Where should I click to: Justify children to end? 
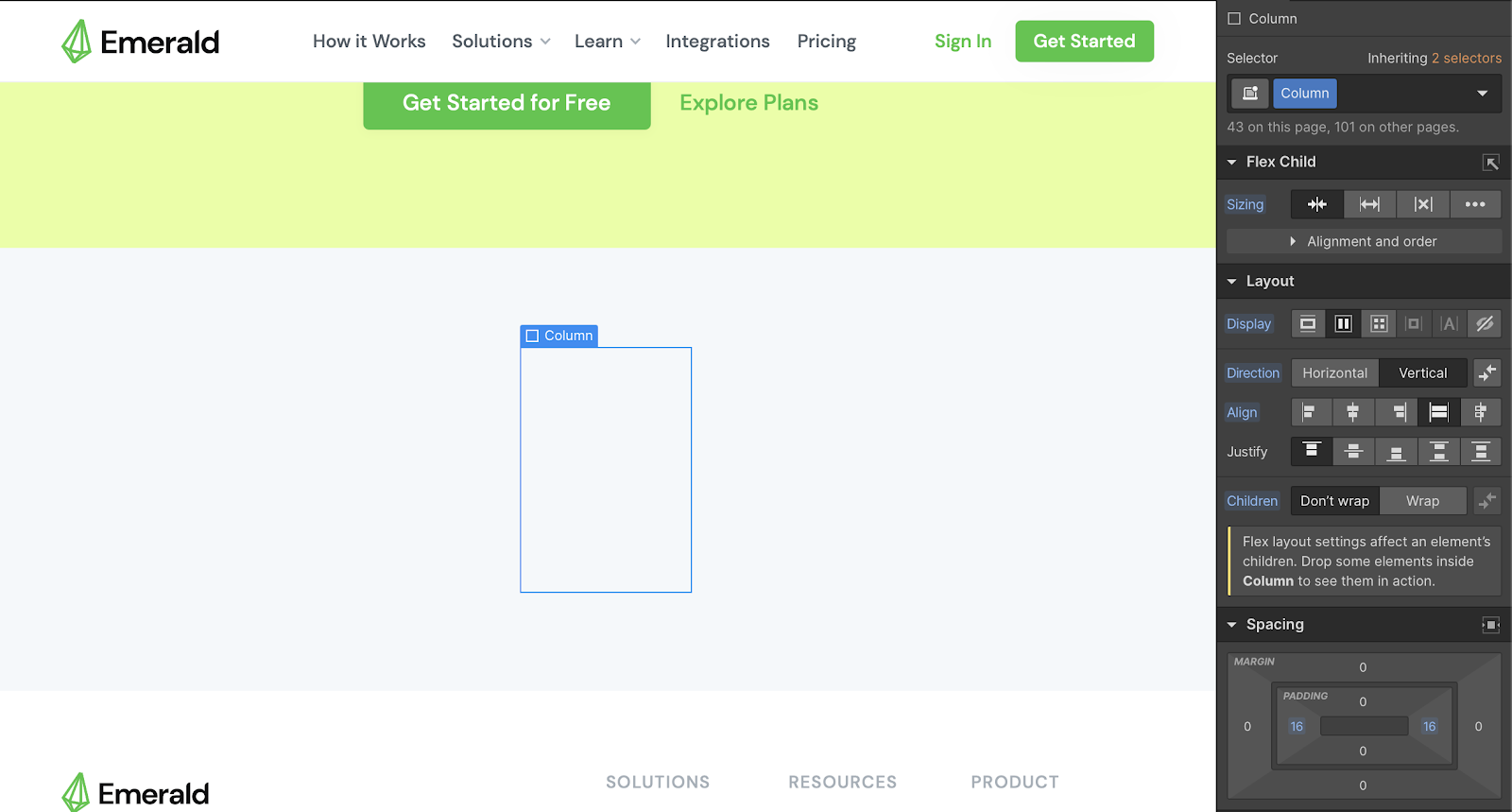tap(1396, 452)
